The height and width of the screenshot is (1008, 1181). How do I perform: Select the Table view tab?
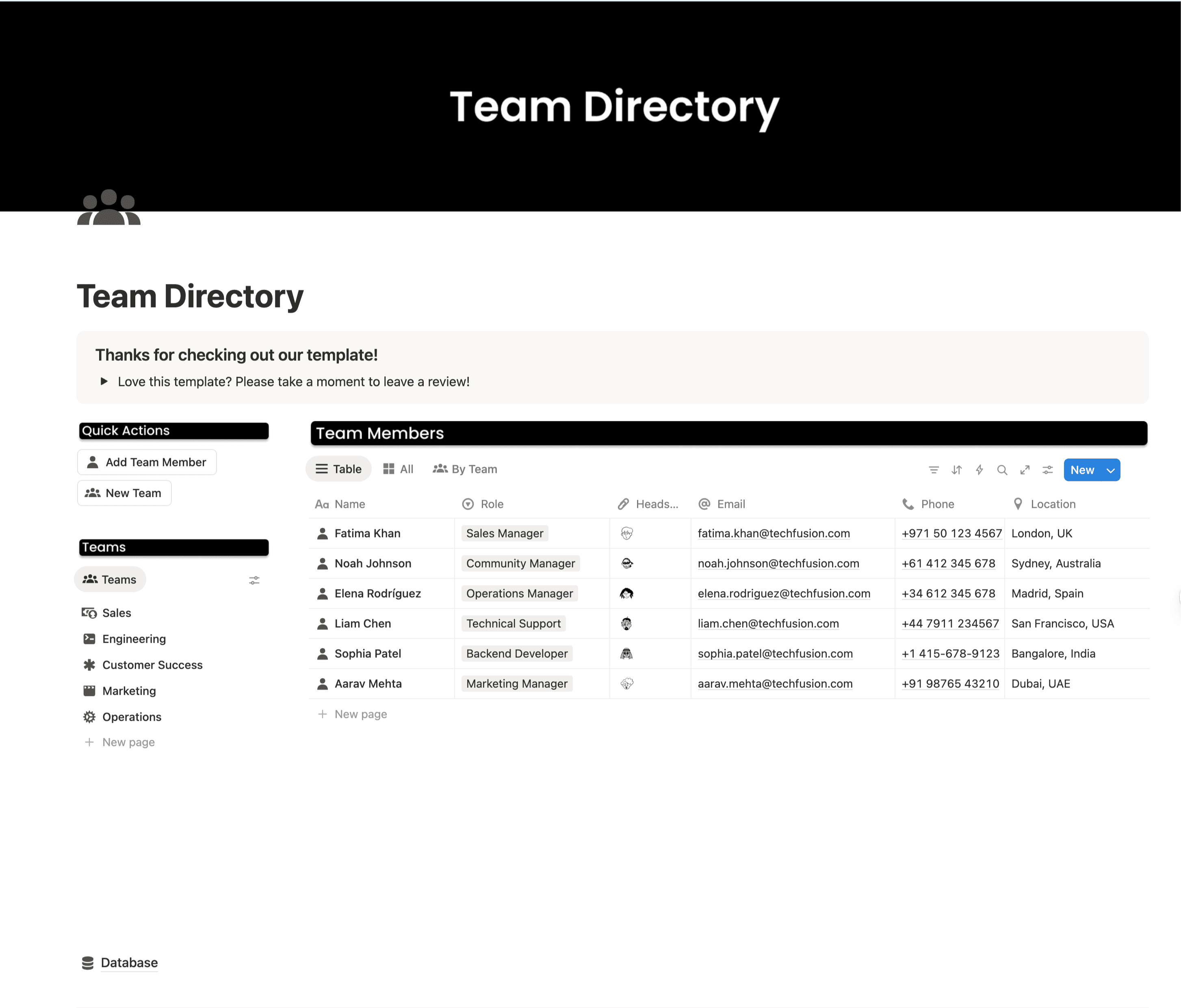338,468
